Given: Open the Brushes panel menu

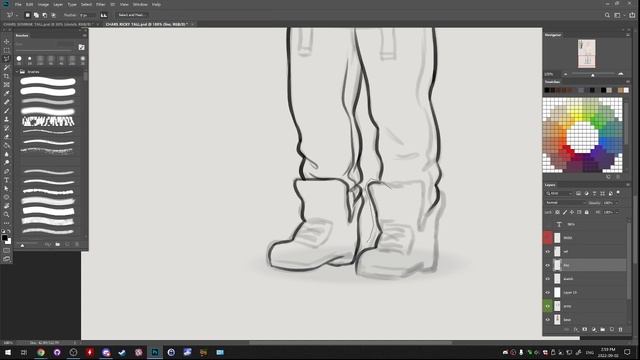Looking at the screenshot, I should [x=84, y=36].
